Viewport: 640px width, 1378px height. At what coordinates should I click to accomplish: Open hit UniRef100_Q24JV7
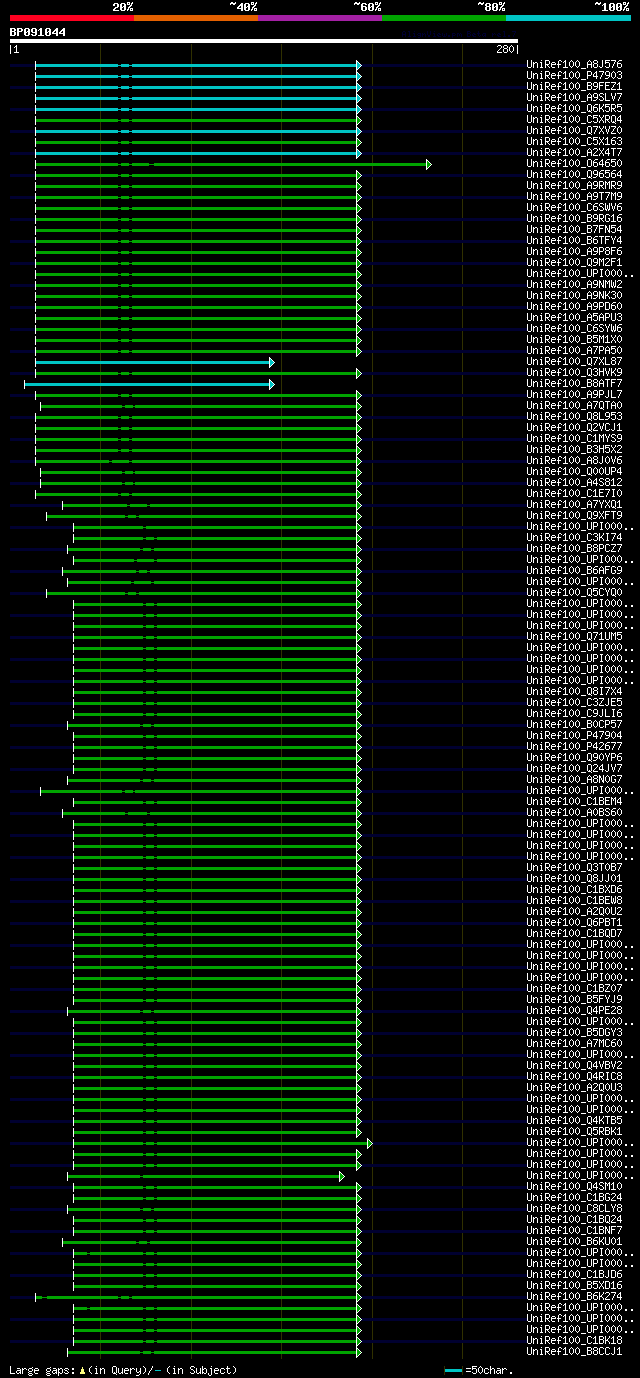click(x=574, y=769)
